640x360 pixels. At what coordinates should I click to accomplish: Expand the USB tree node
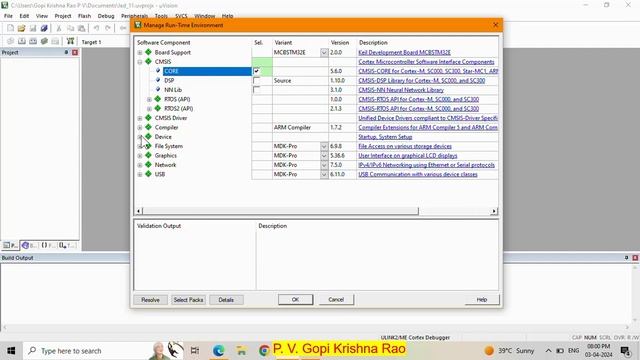pos(140,174)
